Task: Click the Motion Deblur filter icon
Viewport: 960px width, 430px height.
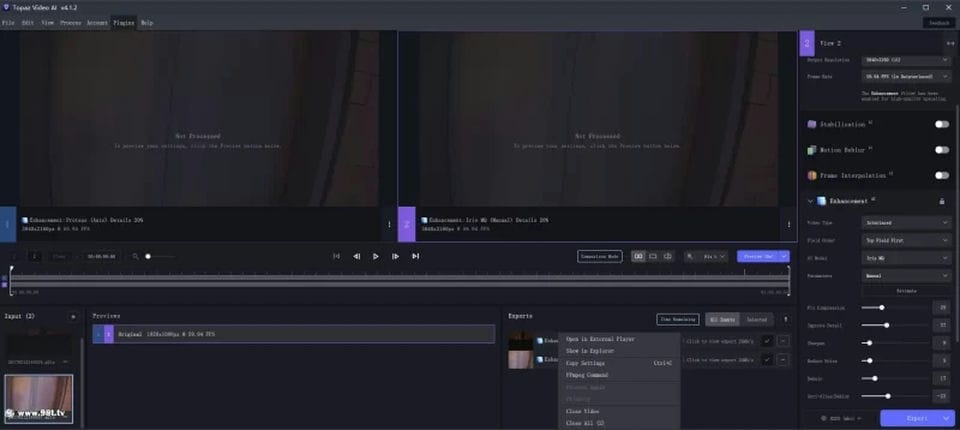Action: 812,149
